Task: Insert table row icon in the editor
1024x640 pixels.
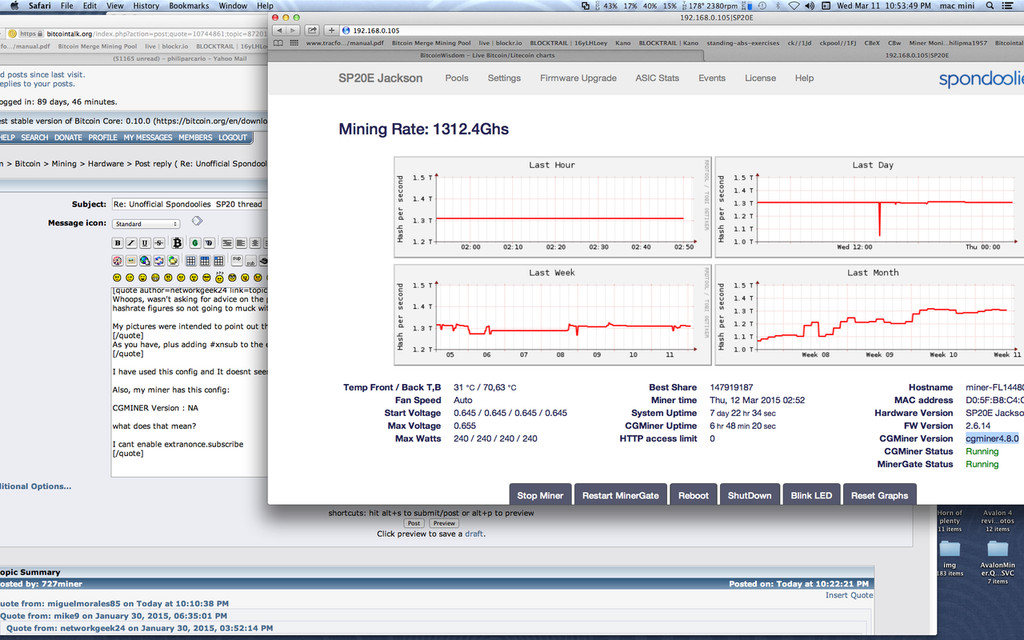Action: 204,261
